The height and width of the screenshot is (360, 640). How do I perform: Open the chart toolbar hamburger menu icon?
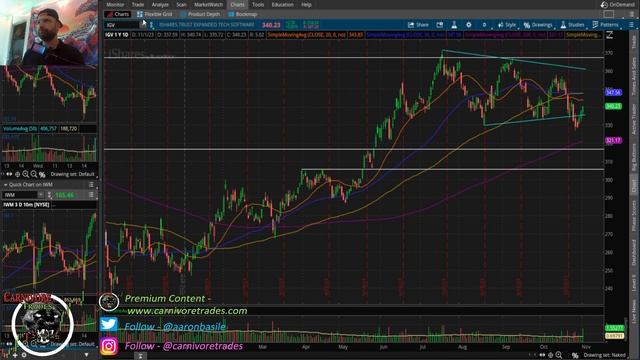tap(631, 25)
